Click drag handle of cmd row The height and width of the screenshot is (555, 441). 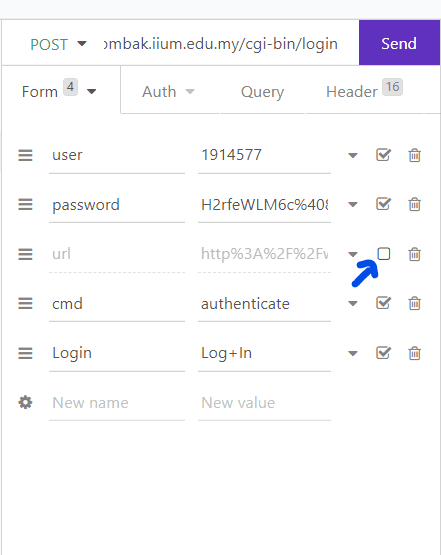coord(25,303)
